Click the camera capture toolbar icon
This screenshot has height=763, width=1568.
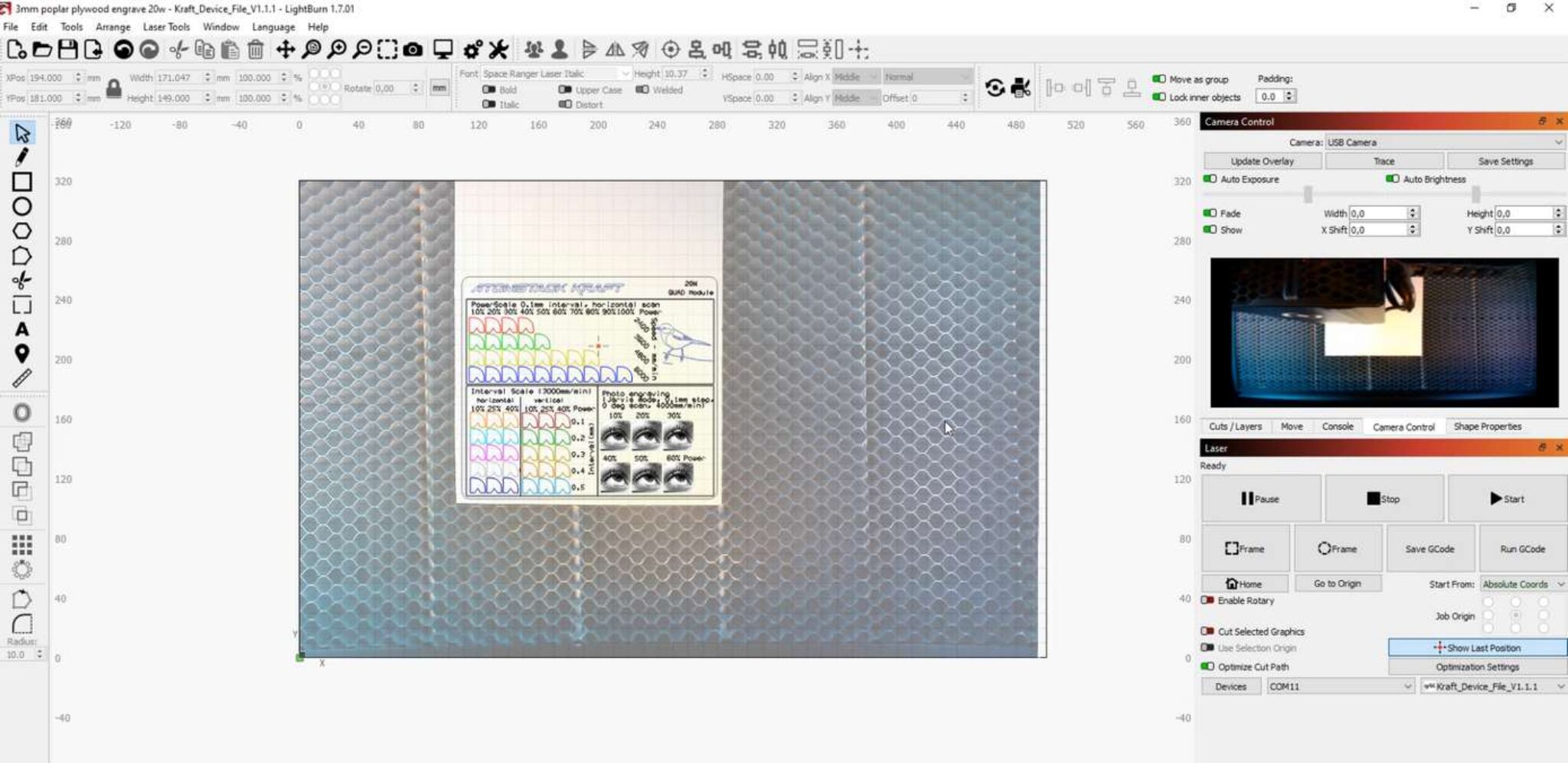tap(413, 51)
